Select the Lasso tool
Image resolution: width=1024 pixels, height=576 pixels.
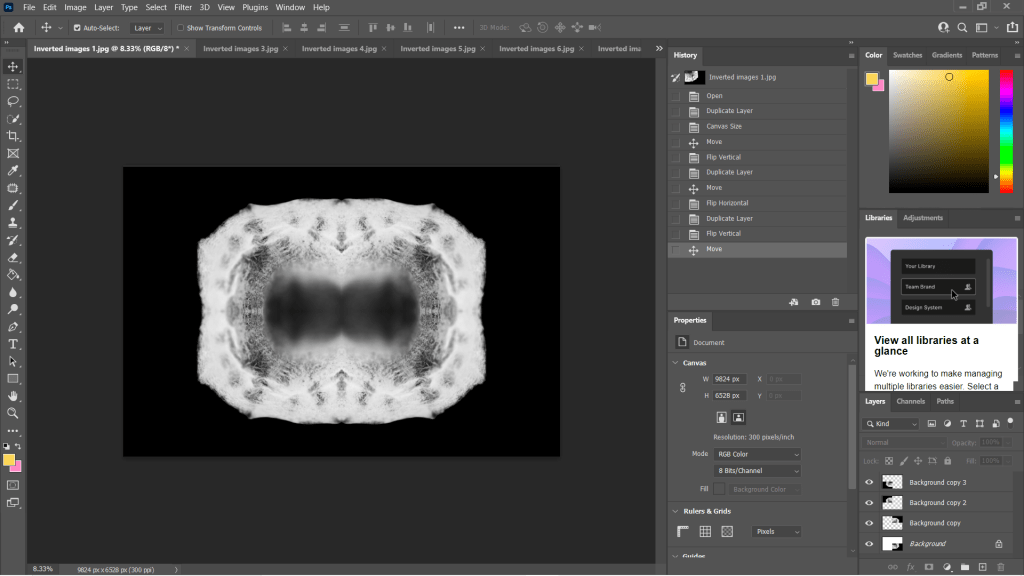(13, 101)
